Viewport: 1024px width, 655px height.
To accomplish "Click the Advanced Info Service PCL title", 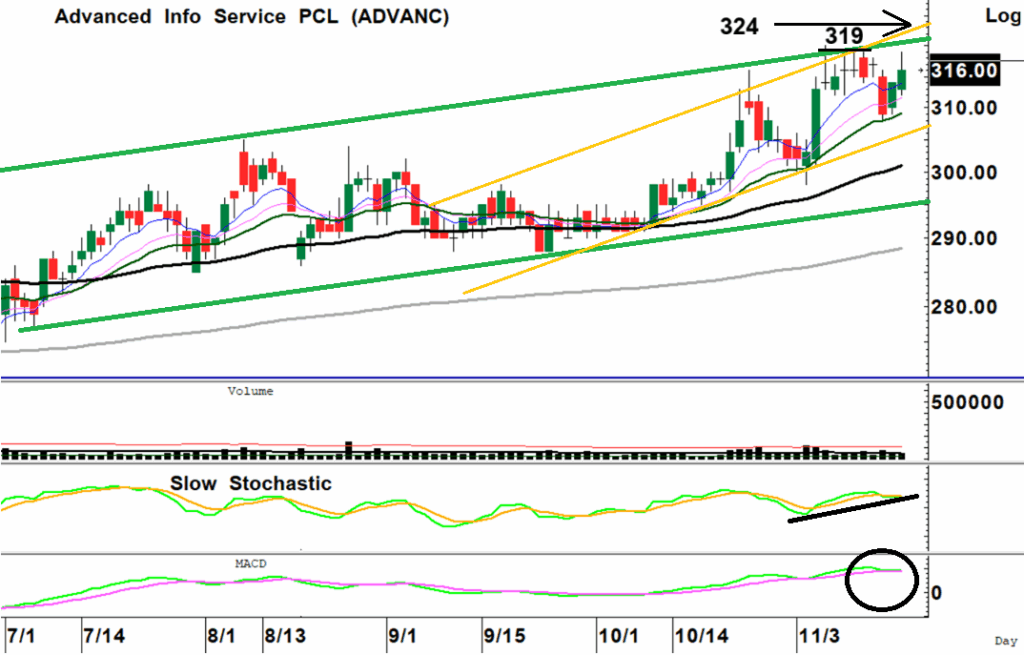I will (x=251, y=17).
